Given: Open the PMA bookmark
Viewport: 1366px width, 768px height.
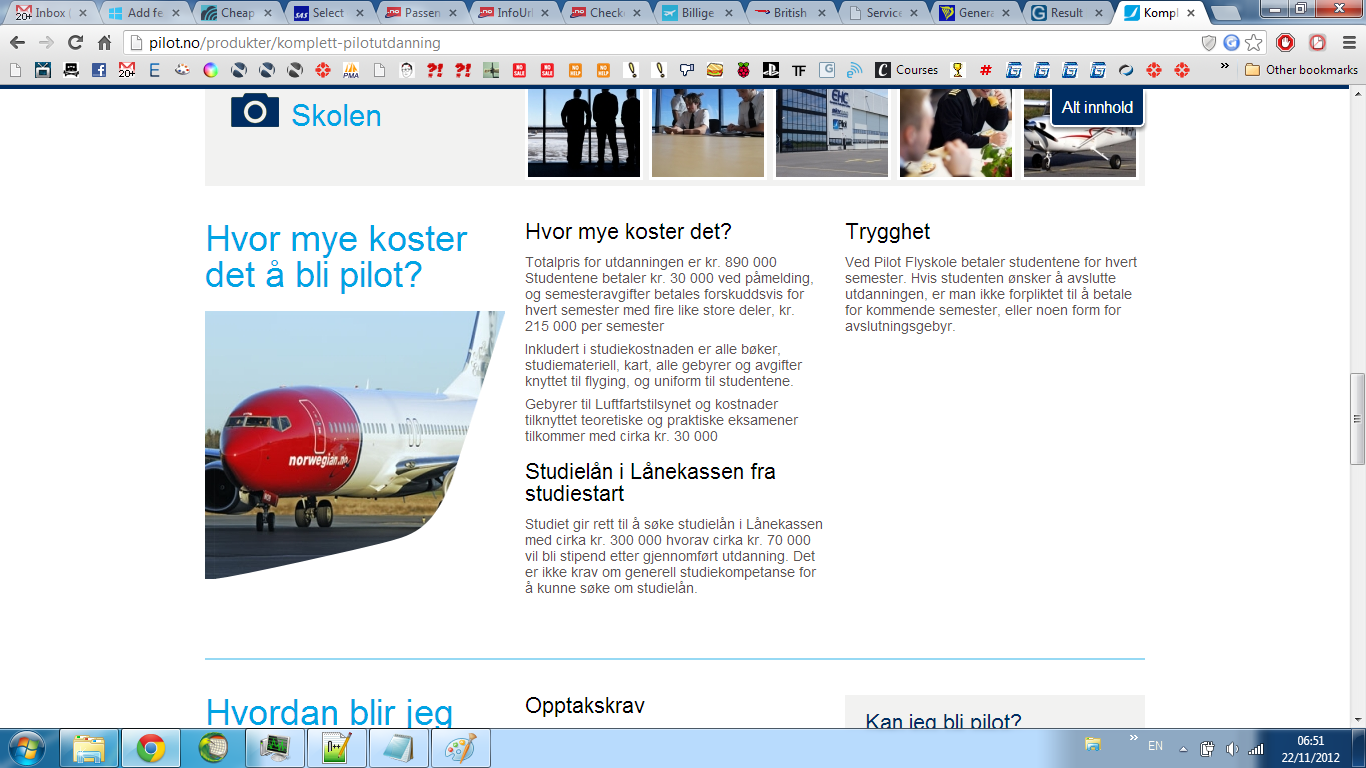Looking at the screenshot, I should (x=351, y=70).
